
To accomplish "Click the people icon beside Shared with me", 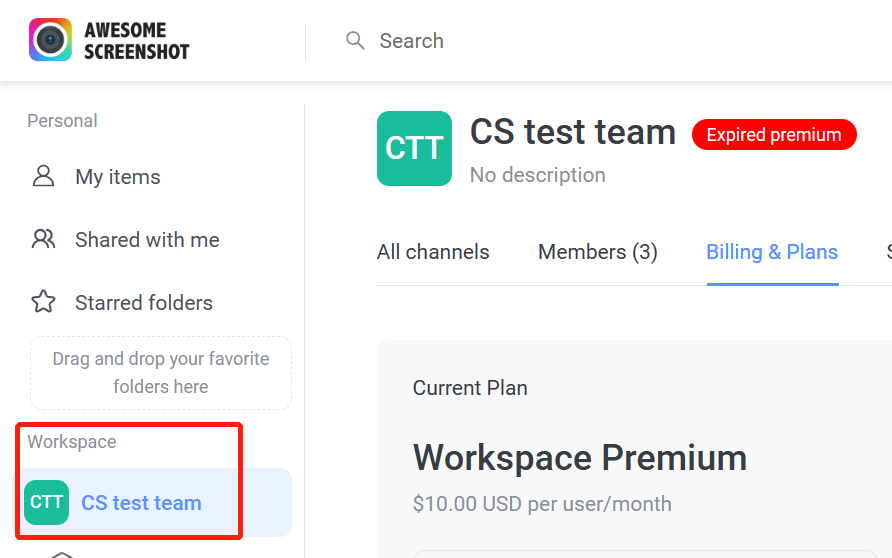I will click(x=43, y=239).
